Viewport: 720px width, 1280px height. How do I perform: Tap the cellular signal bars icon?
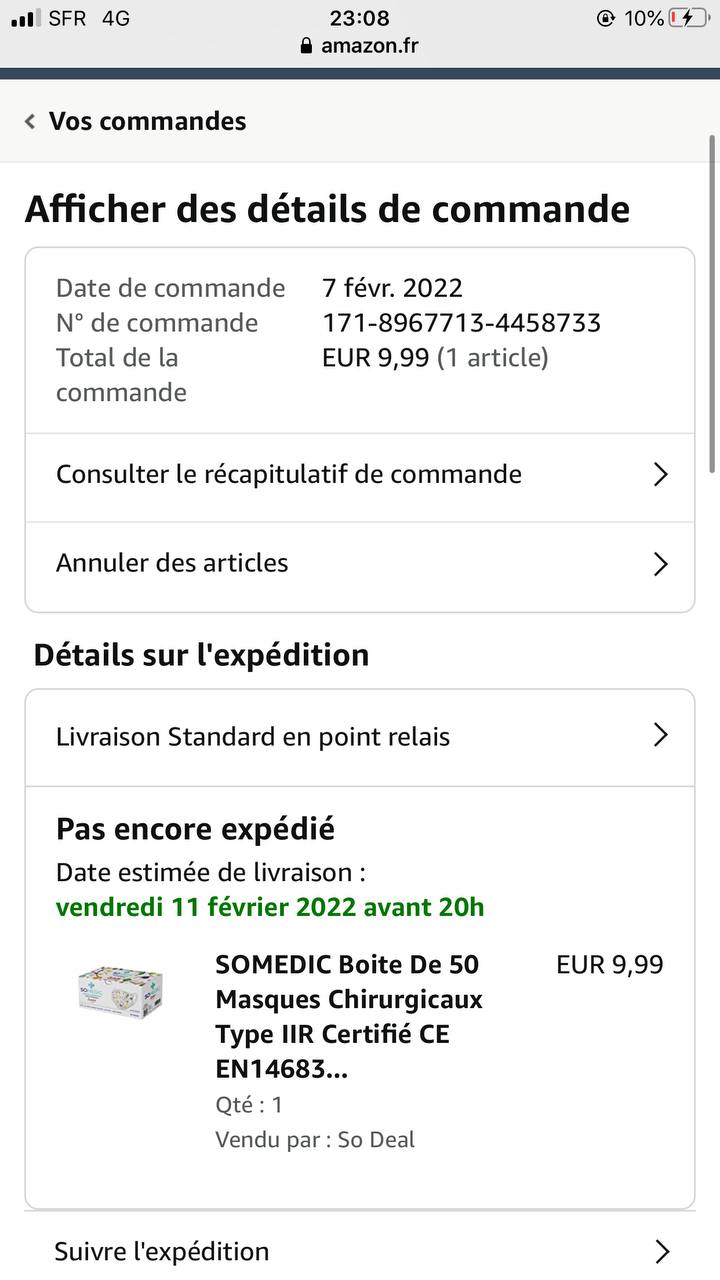26,18
